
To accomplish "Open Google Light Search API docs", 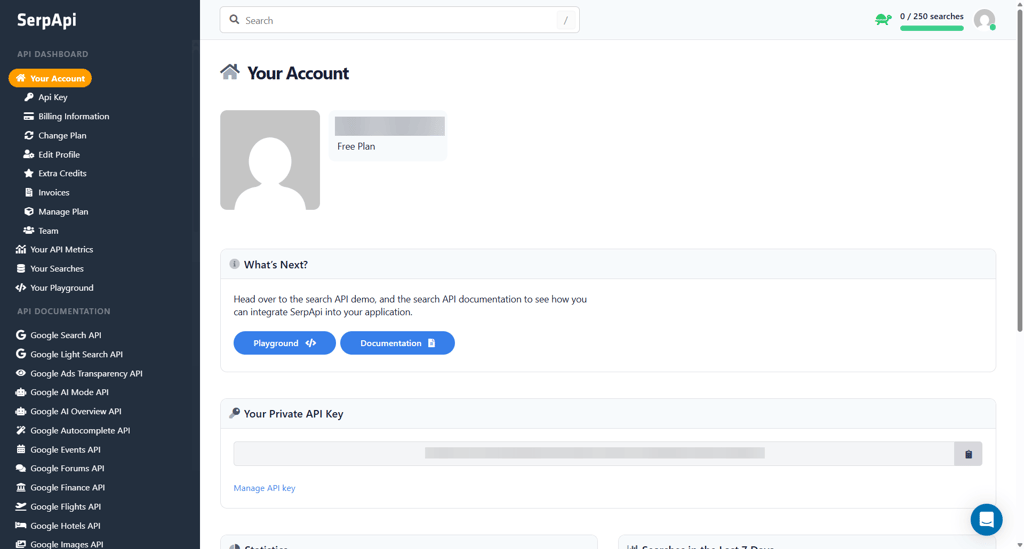I will [x=76, y=354].
